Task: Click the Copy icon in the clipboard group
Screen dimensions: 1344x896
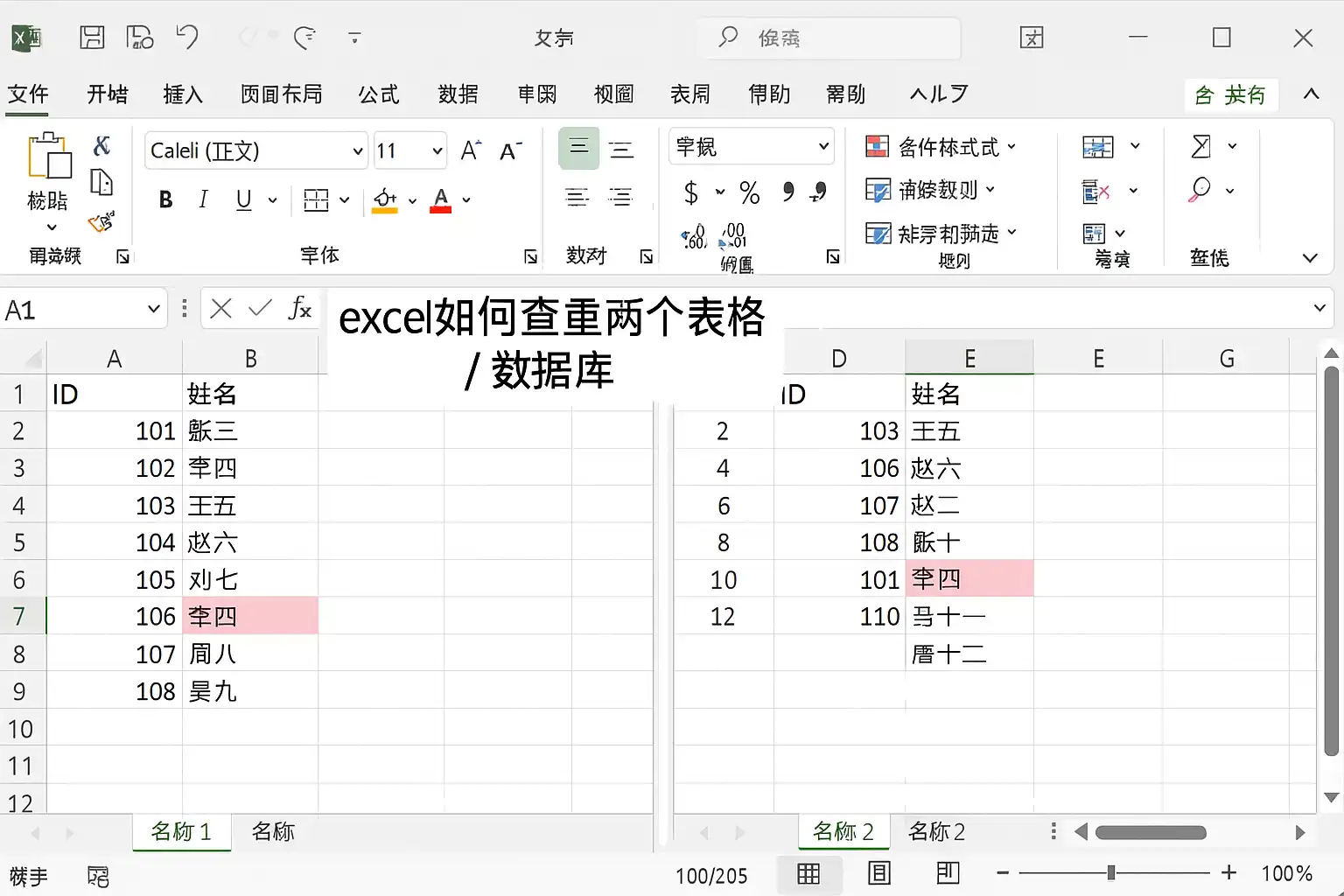Action: (x=101, y=182)
